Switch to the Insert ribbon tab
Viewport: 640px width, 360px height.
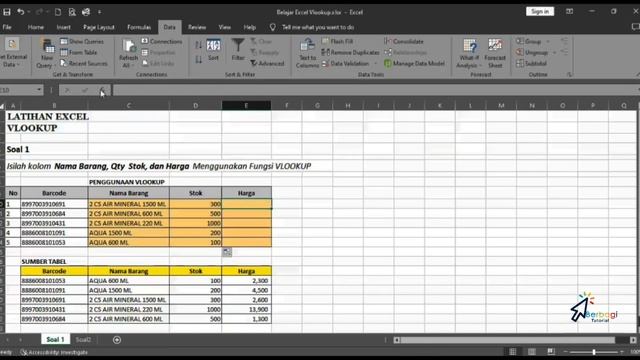pos(63,27)
